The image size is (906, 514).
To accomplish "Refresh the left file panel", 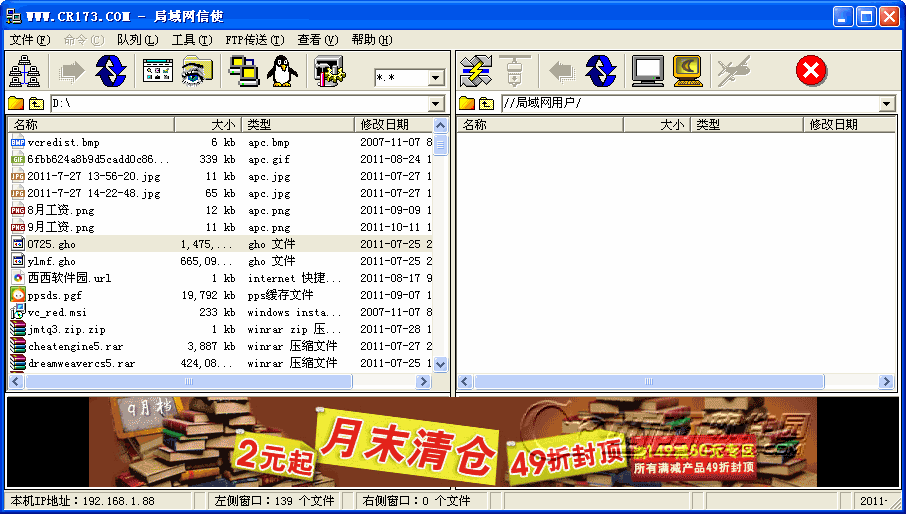I will click(111, 71).
